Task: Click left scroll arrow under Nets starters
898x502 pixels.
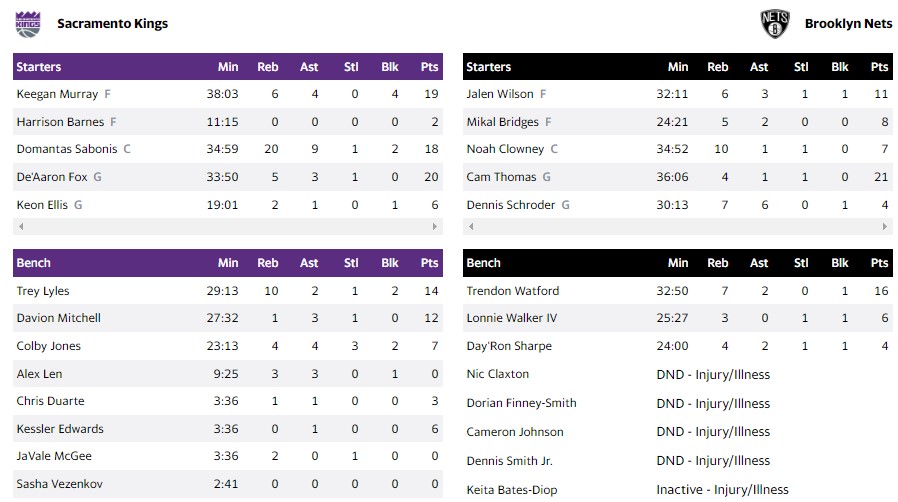Action: pos(471,227)
